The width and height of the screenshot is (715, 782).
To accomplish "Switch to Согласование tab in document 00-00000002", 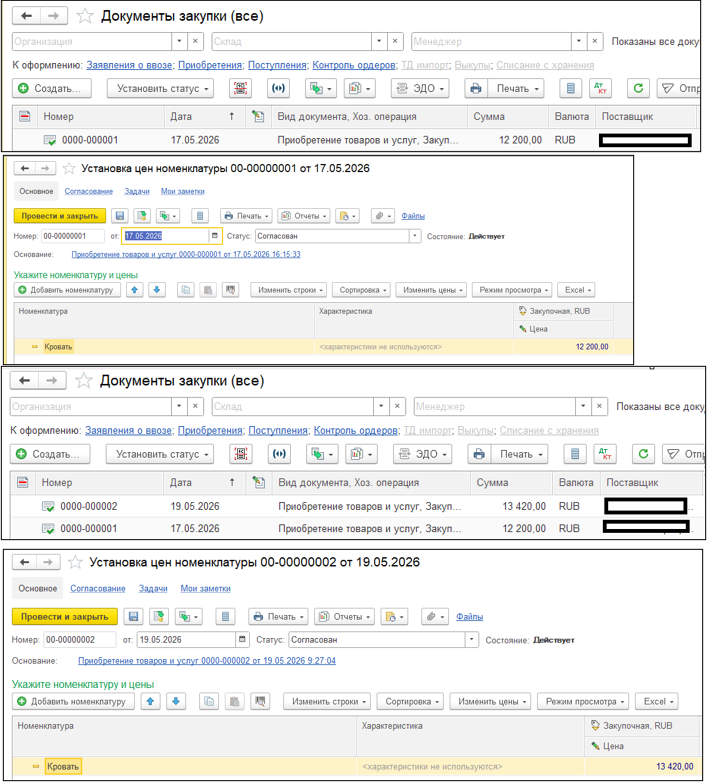I will click(98, 588).
